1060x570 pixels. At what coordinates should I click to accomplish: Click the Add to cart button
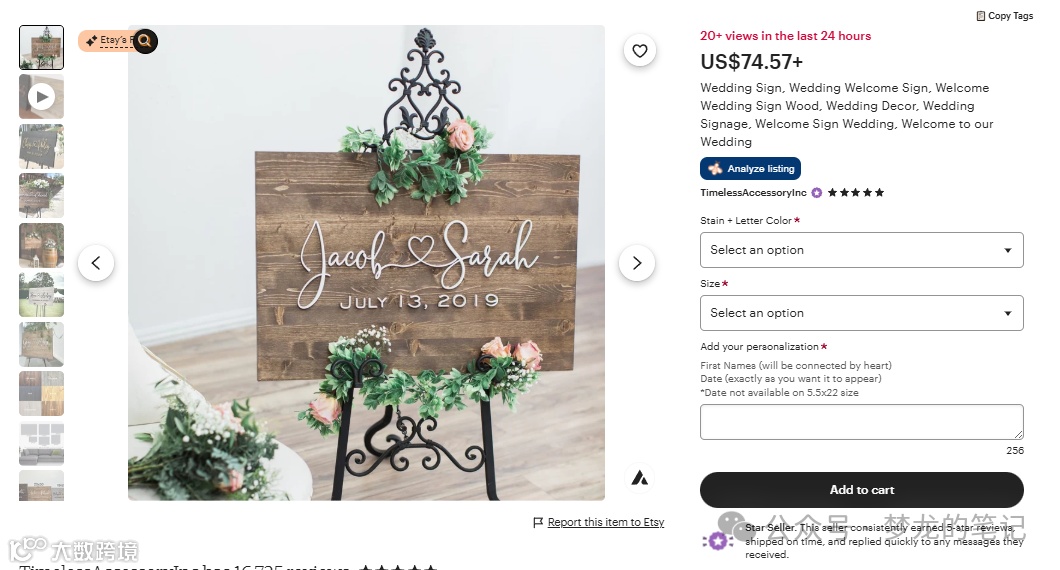pyautogui.click(x=861, y=490)
